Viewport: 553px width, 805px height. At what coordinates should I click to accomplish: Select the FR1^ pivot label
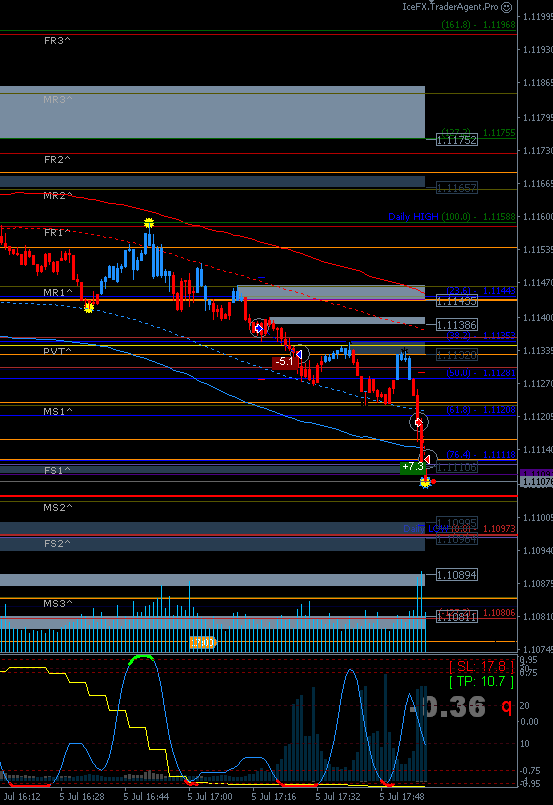[x=57, y=233]
